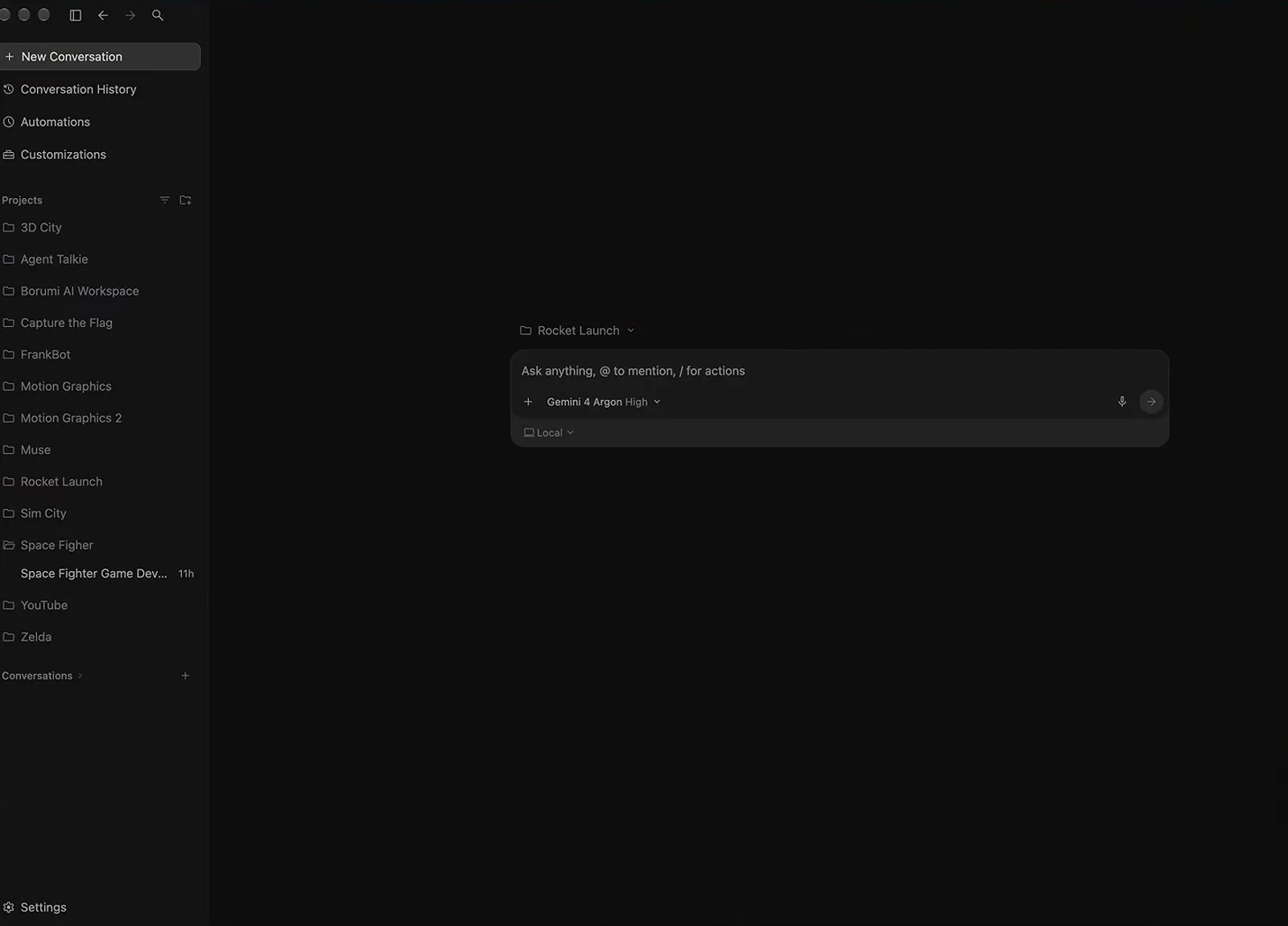Click the Projects filter icon

[164, 200]
